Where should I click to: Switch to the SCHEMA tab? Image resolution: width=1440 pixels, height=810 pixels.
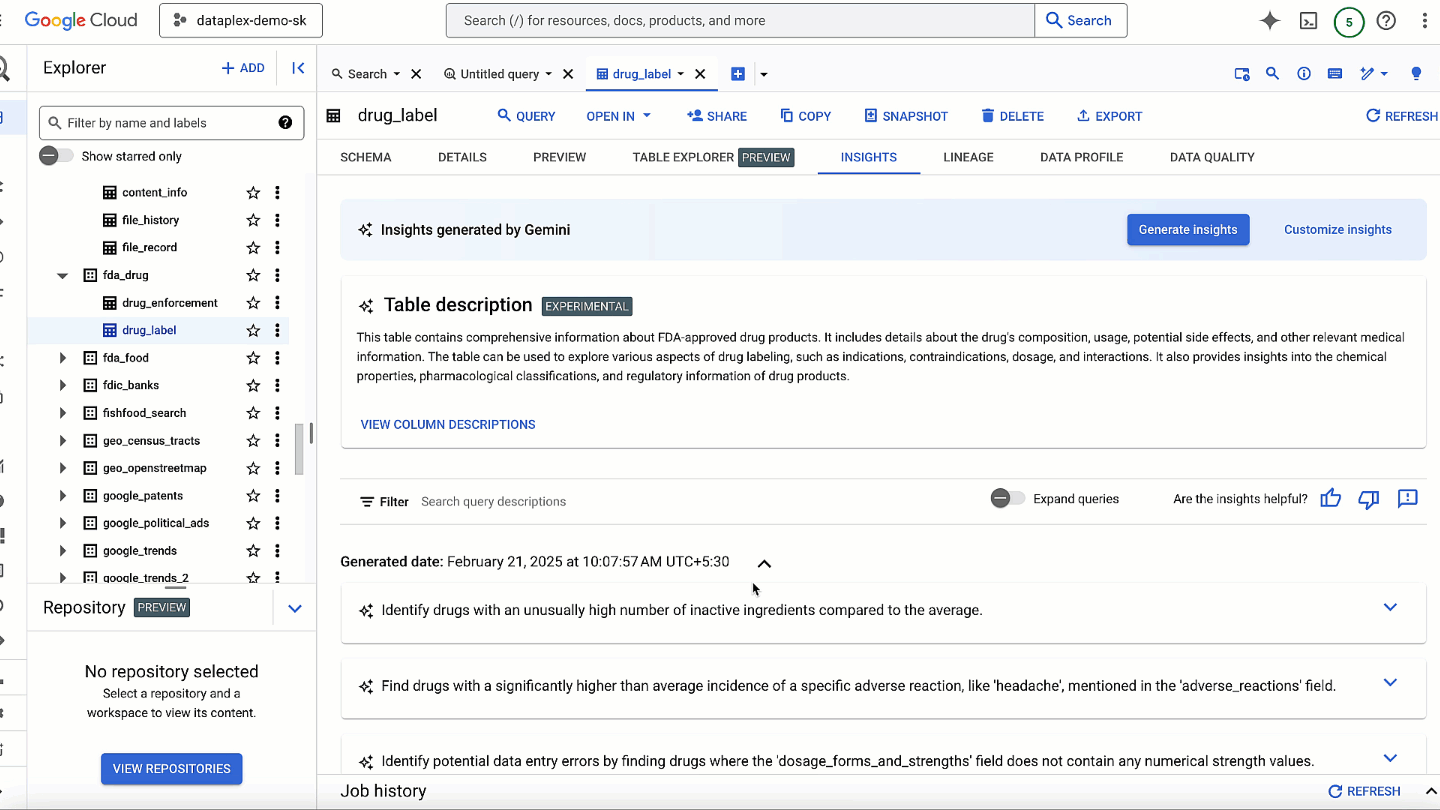point(366,157)
